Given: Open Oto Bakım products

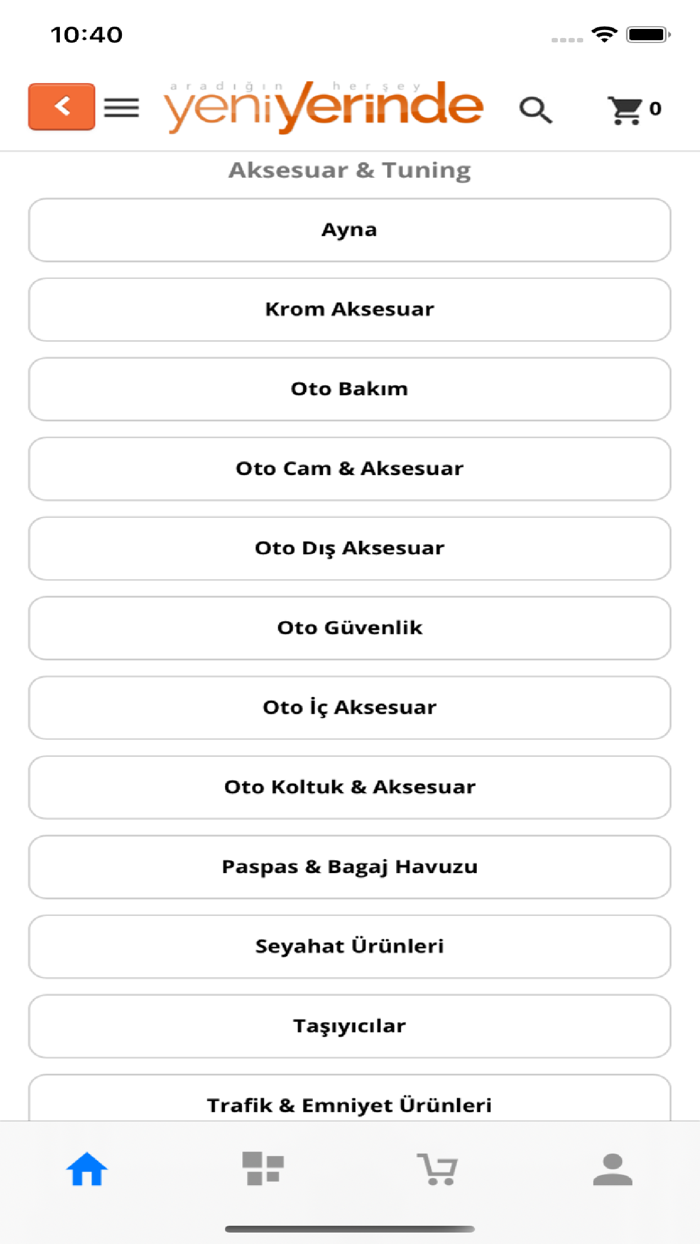Looking at the screenshot, I should (349, 389).
